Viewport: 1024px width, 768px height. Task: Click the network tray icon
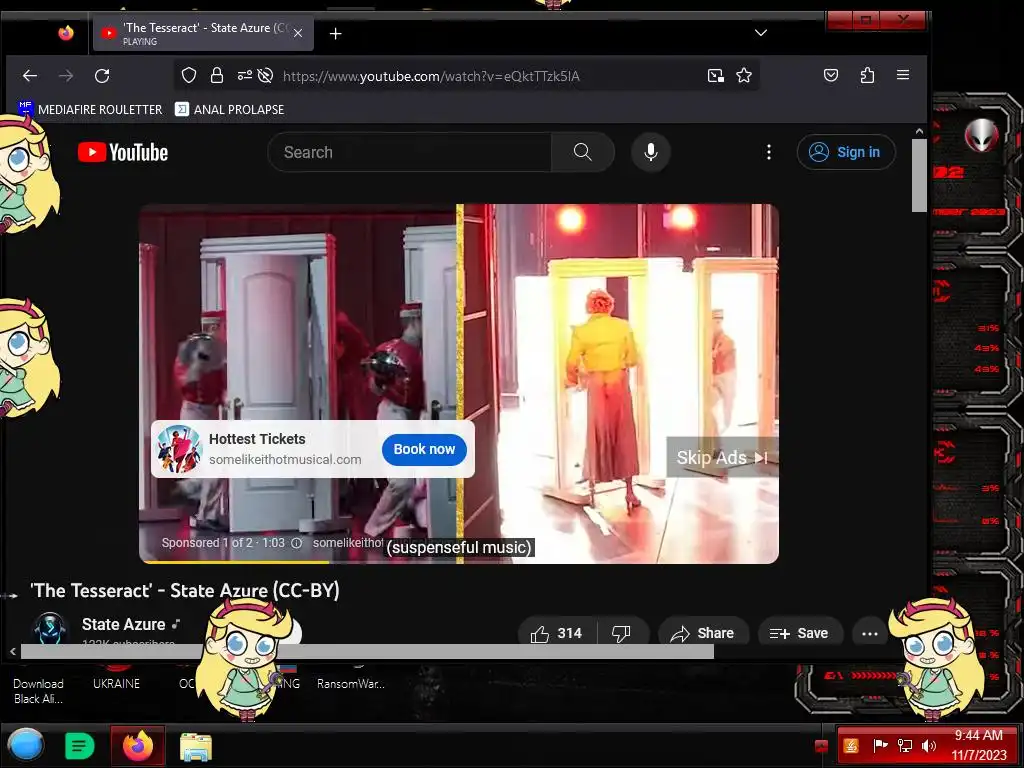coord(904,745)
